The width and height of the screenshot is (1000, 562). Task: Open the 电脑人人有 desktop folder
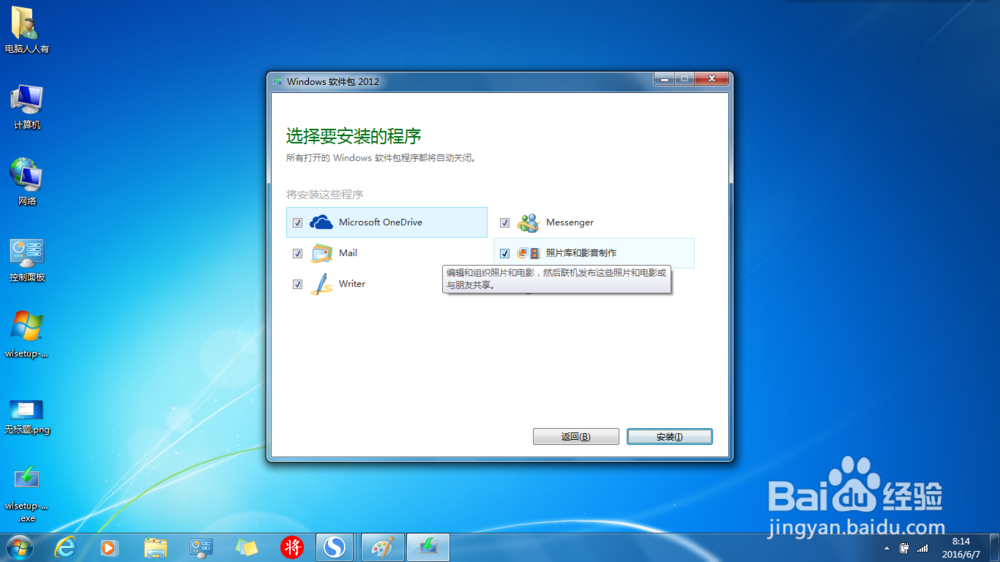click(27, 30)
